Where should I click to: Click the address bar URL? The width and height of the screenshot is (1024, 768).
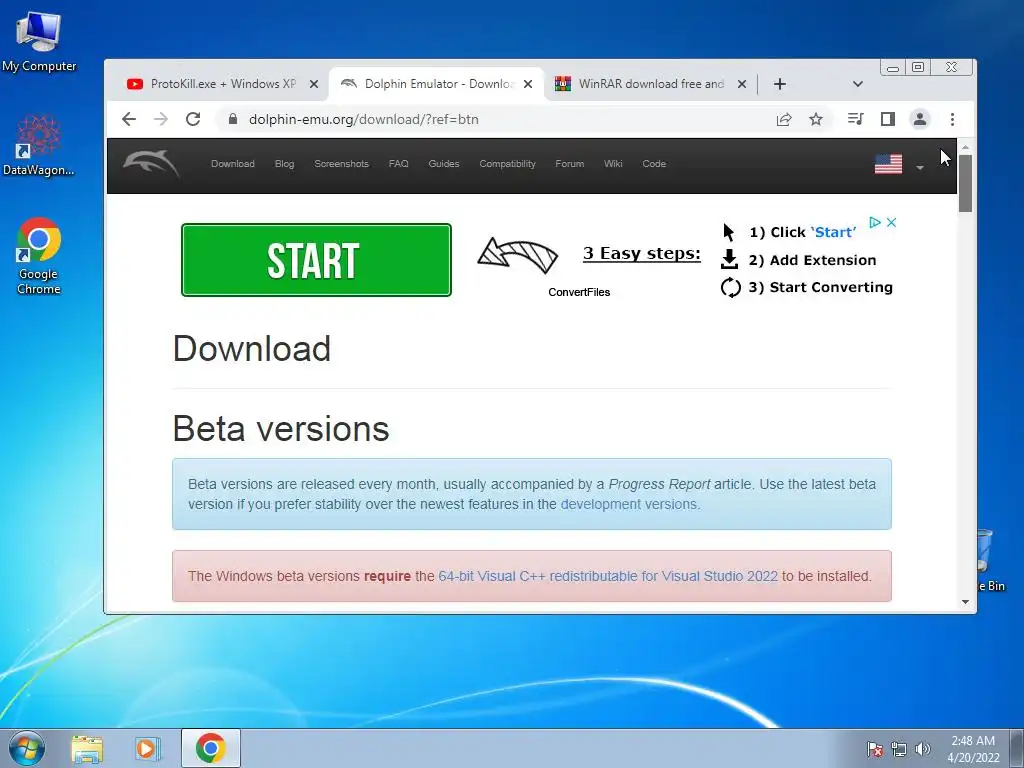[364, 120]
